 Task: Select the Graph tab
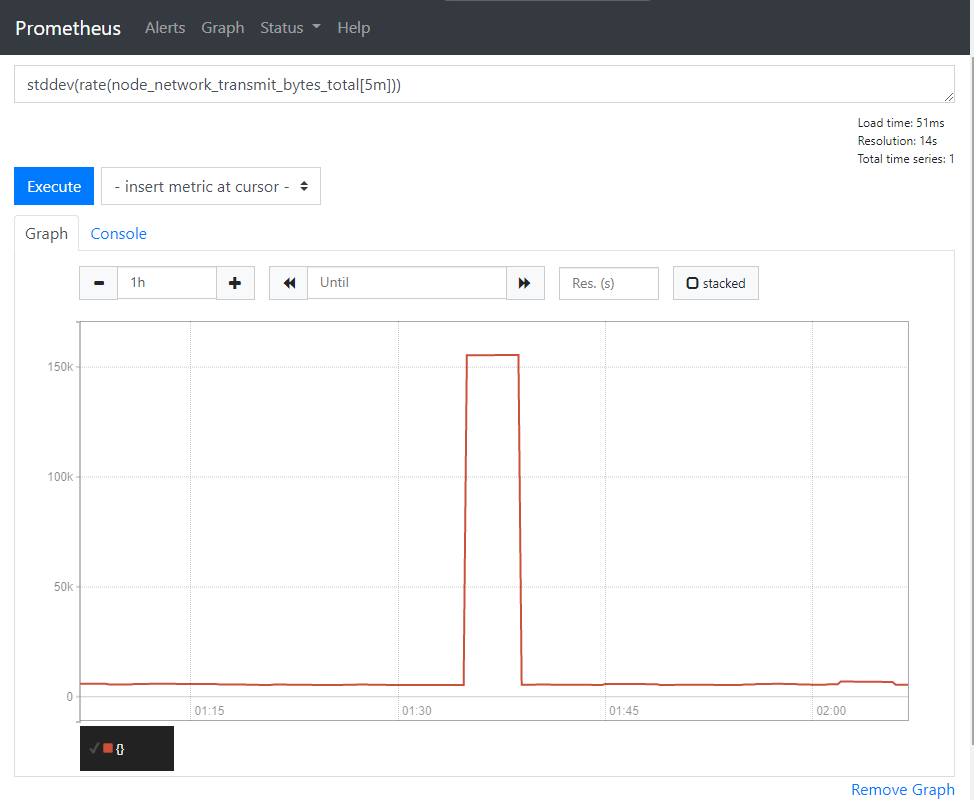click(x=46, y=233)
